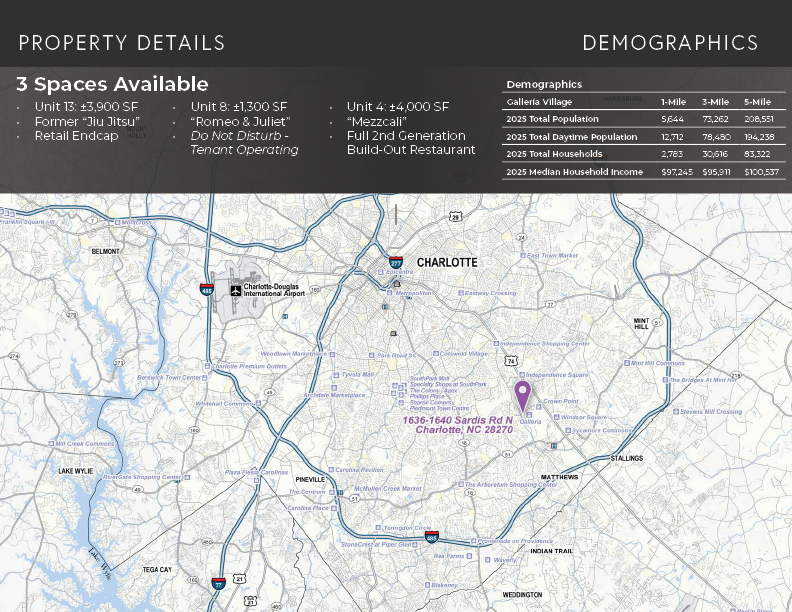Click the route 27 marker east of Eastway Crossing
Screen dimensions: 792x612
coord(551,304)
